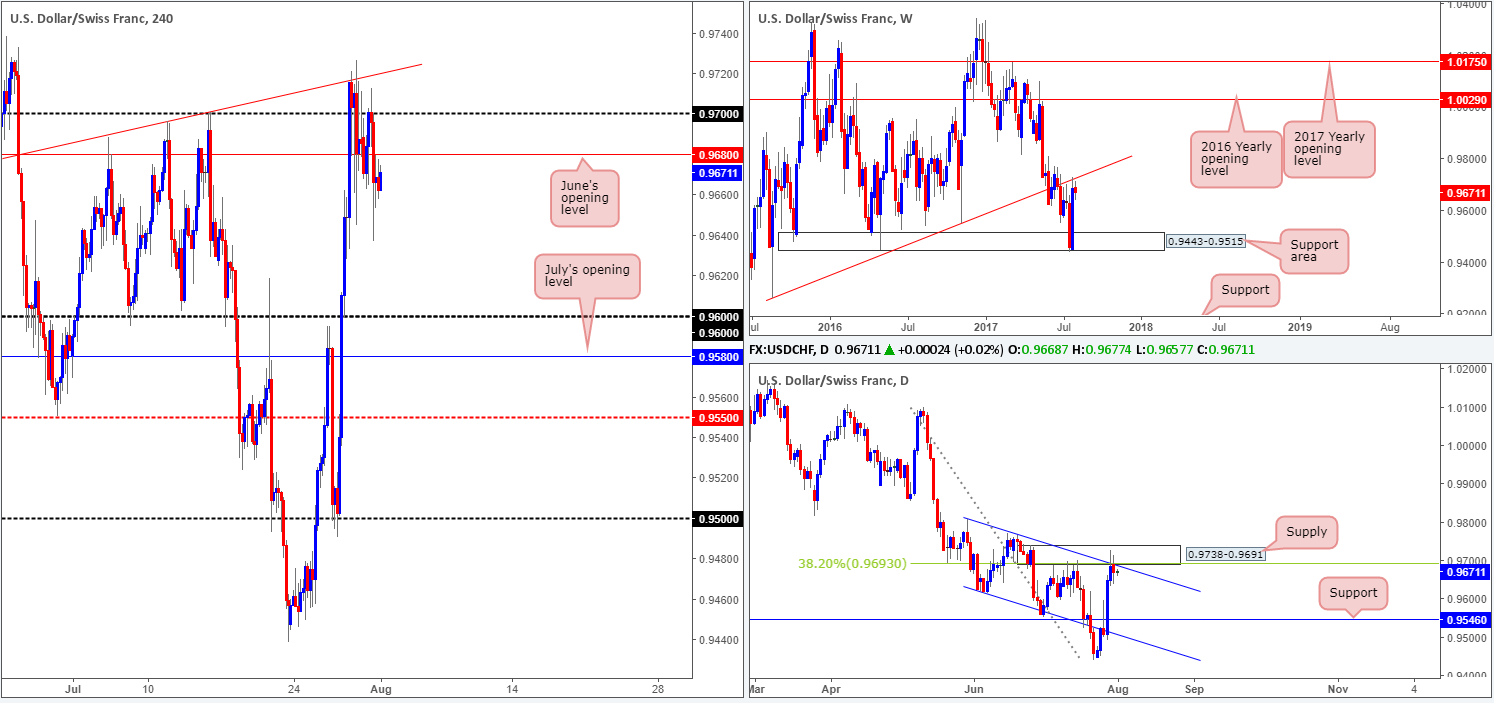This screenshot has width=1494, height=703.
Task: Click the '0.95200' axis value on 240 chart
Action: tap(718, 478)
